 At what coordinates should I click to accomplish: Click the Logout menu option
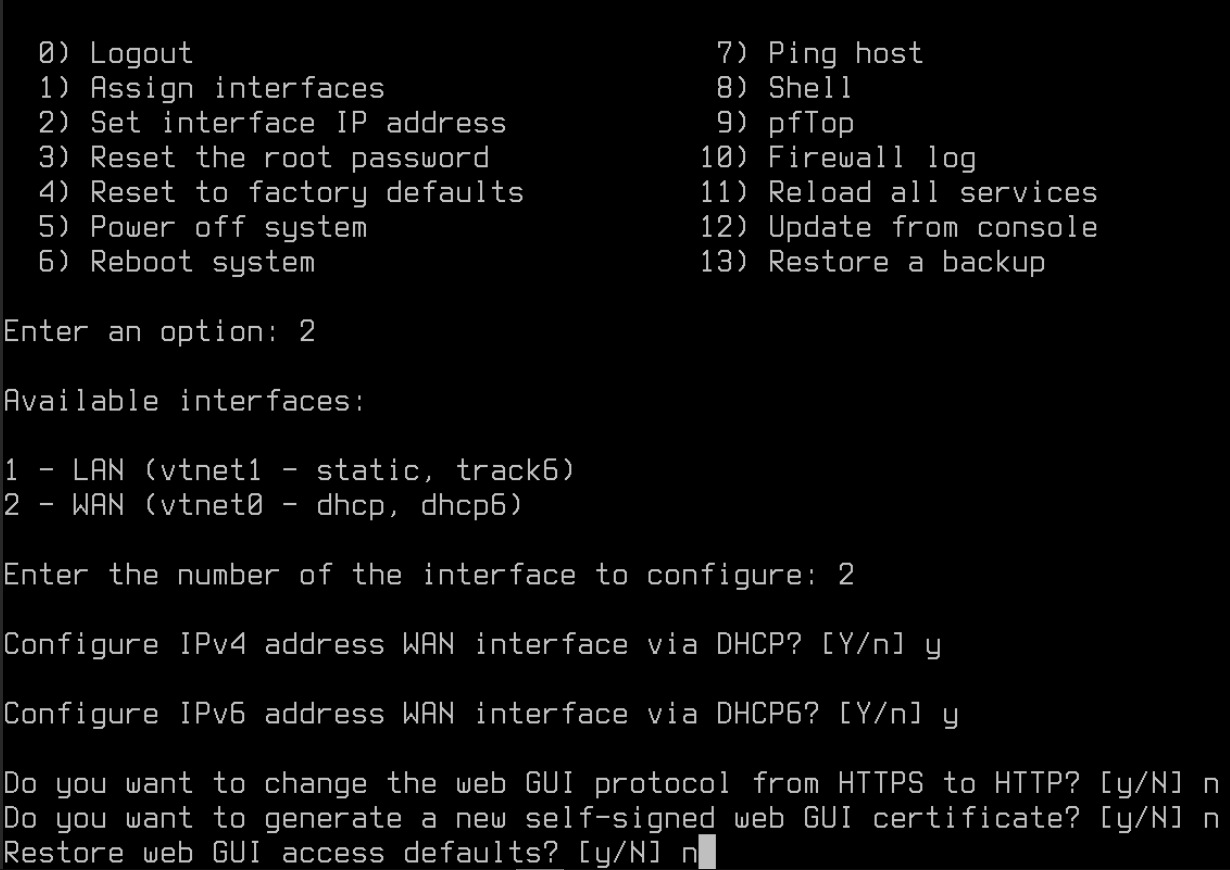140,53
